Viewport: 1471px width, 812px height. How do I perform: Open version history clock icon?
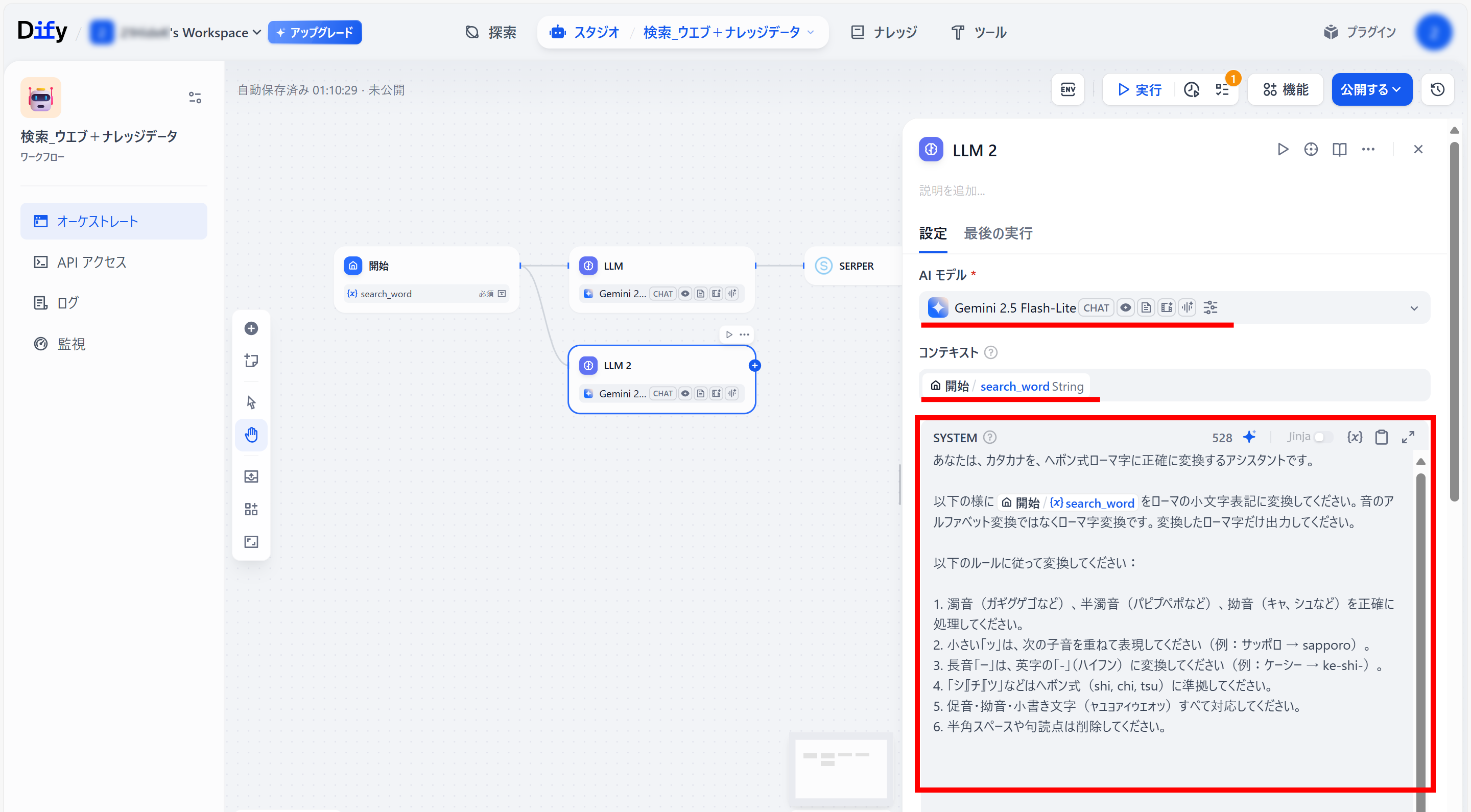point(1437,90)
